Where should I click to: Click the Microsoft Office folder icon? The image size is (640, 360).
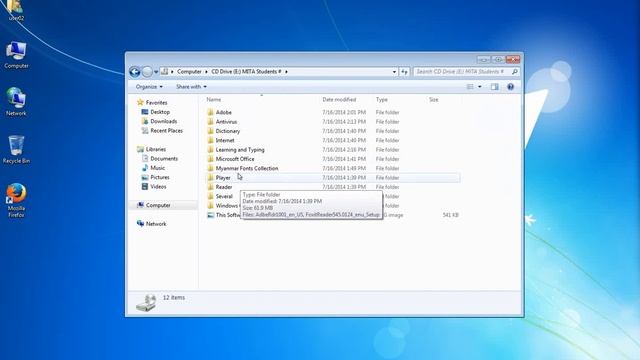210,159
